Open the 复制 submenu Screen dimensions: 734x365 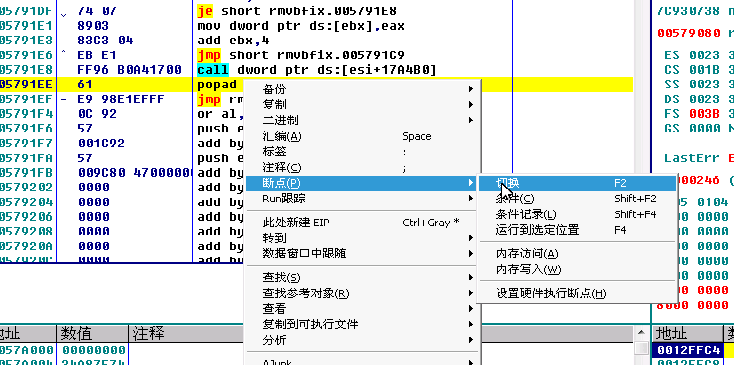pos(363,104)
